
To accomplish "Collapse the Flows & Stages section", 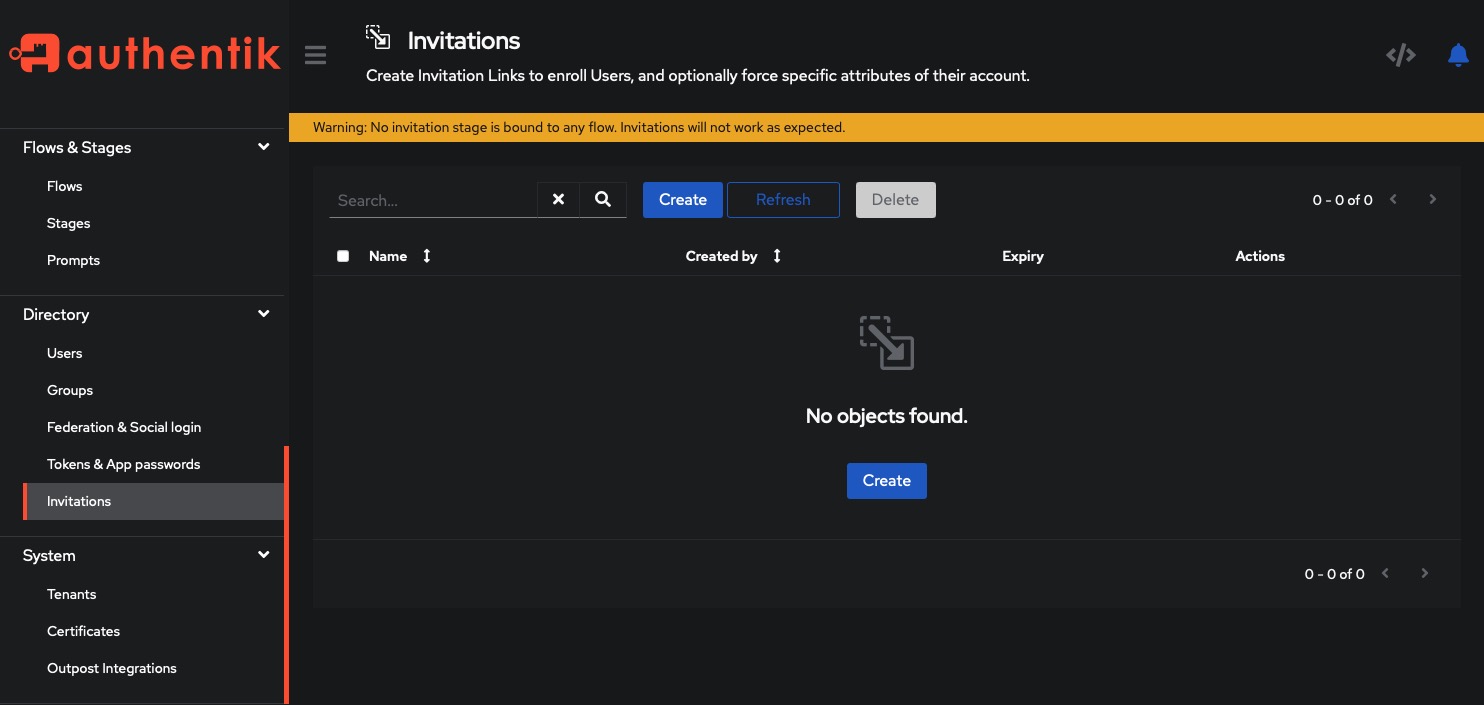I will click(263, 146).
